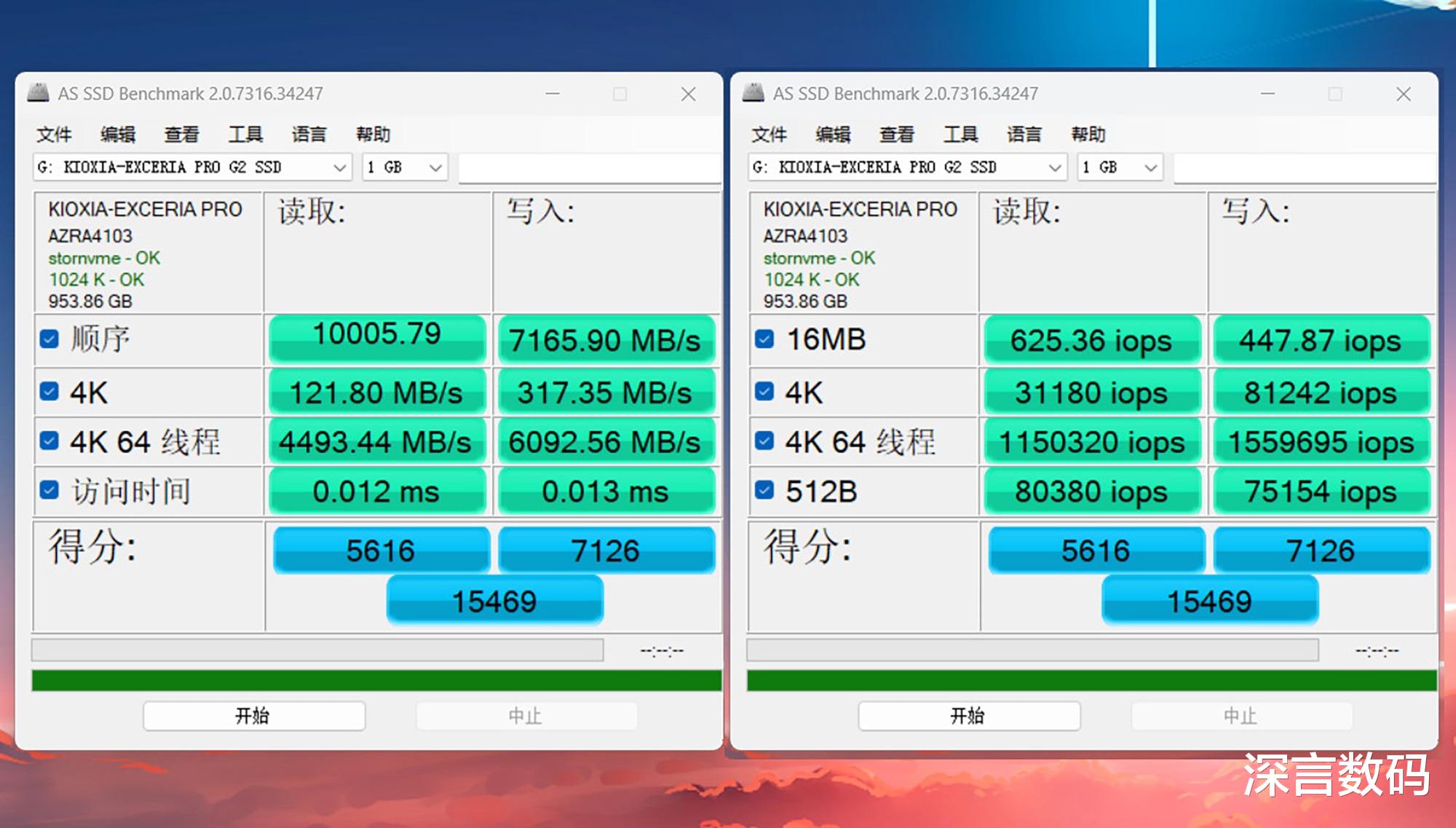This screenshot has width=1456, height=828.
Task: Minimize the left AS SSD Benchmark window
Action: (553, 94)
